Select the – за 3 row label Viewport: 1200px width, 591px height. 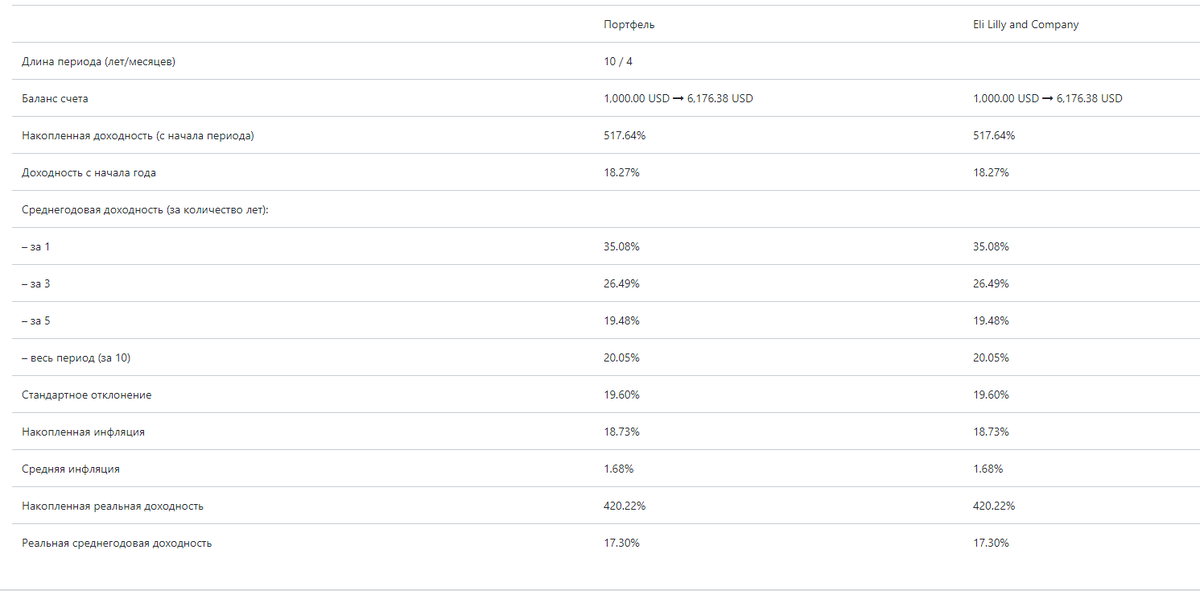pos(36,284)
